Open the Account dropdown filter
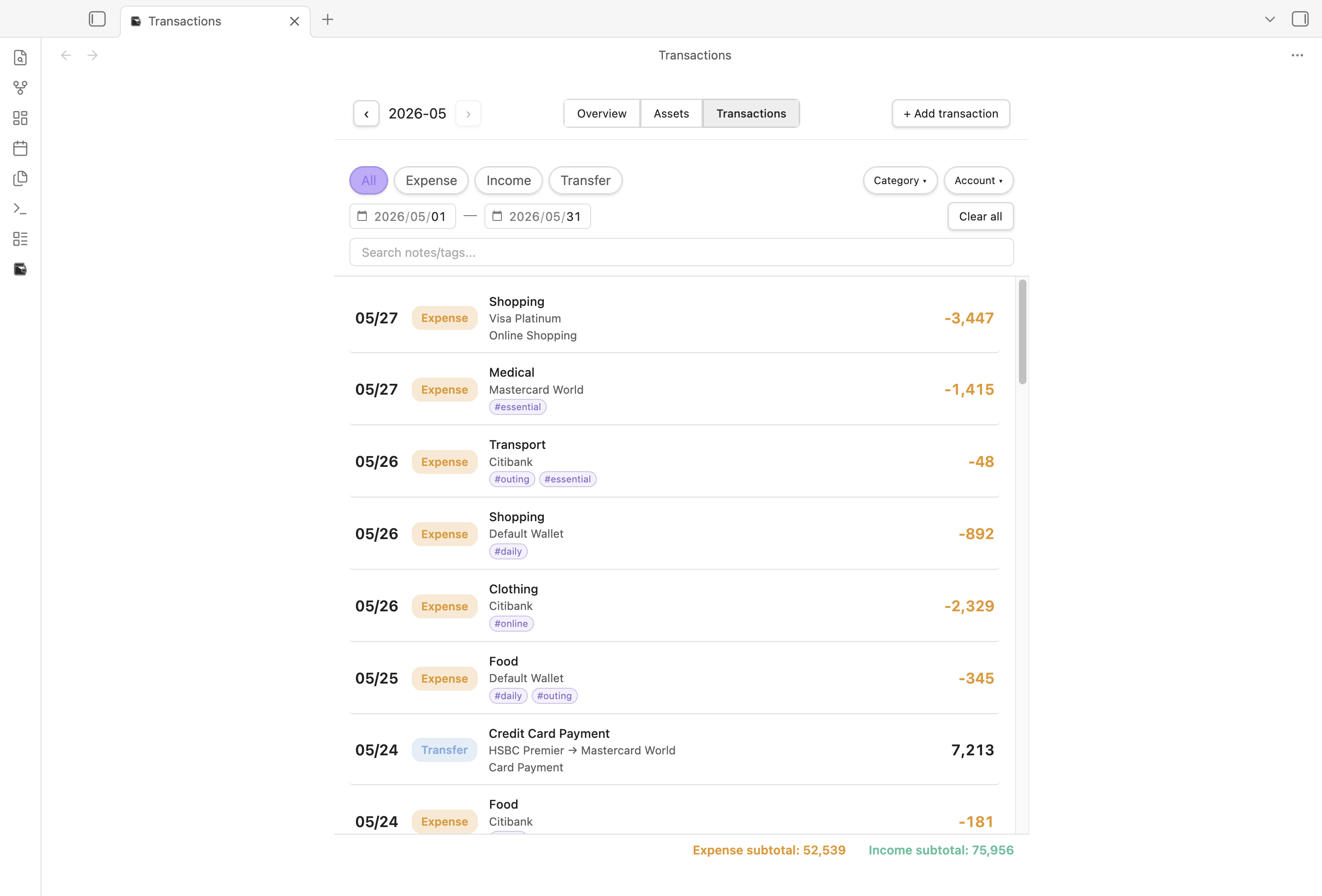Image resolution: width=1322 pixels, height=896 pixels. pyautogui.click(x=978, y=180)
